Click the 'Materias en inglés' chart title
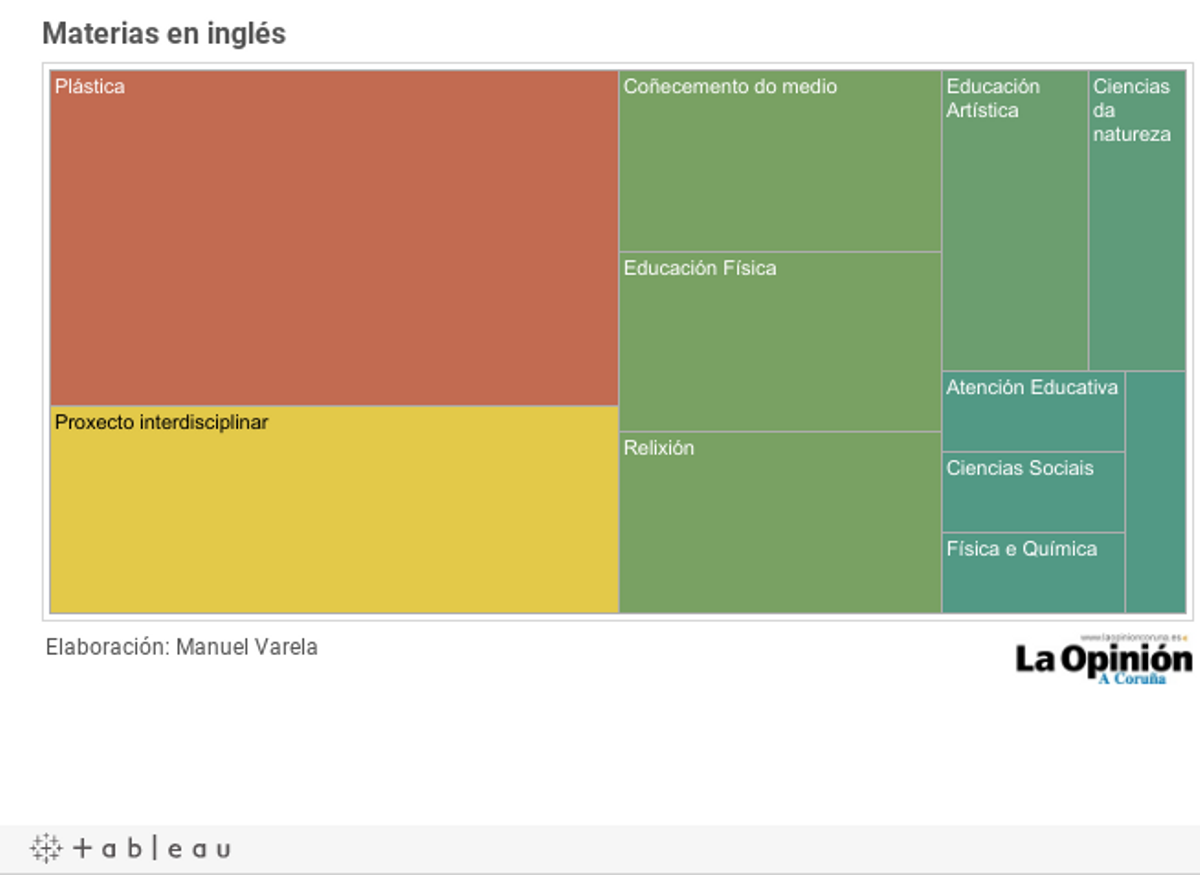Screen dimensions: 1200x875 click(x=164, y=33)
